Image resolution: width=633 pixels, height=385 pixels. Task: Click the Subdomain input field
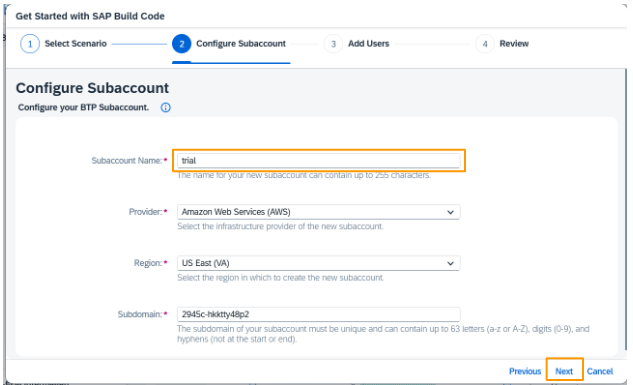click(319, 314)
